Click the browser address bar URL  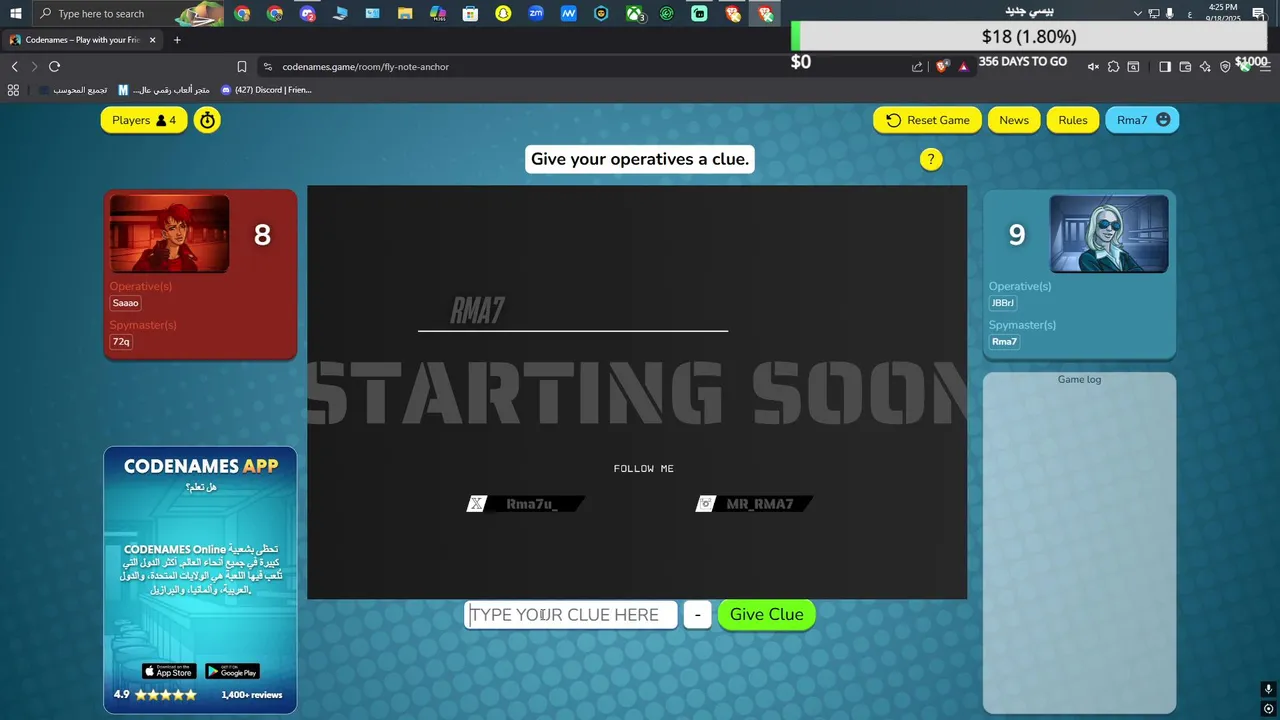pos(365,67)
